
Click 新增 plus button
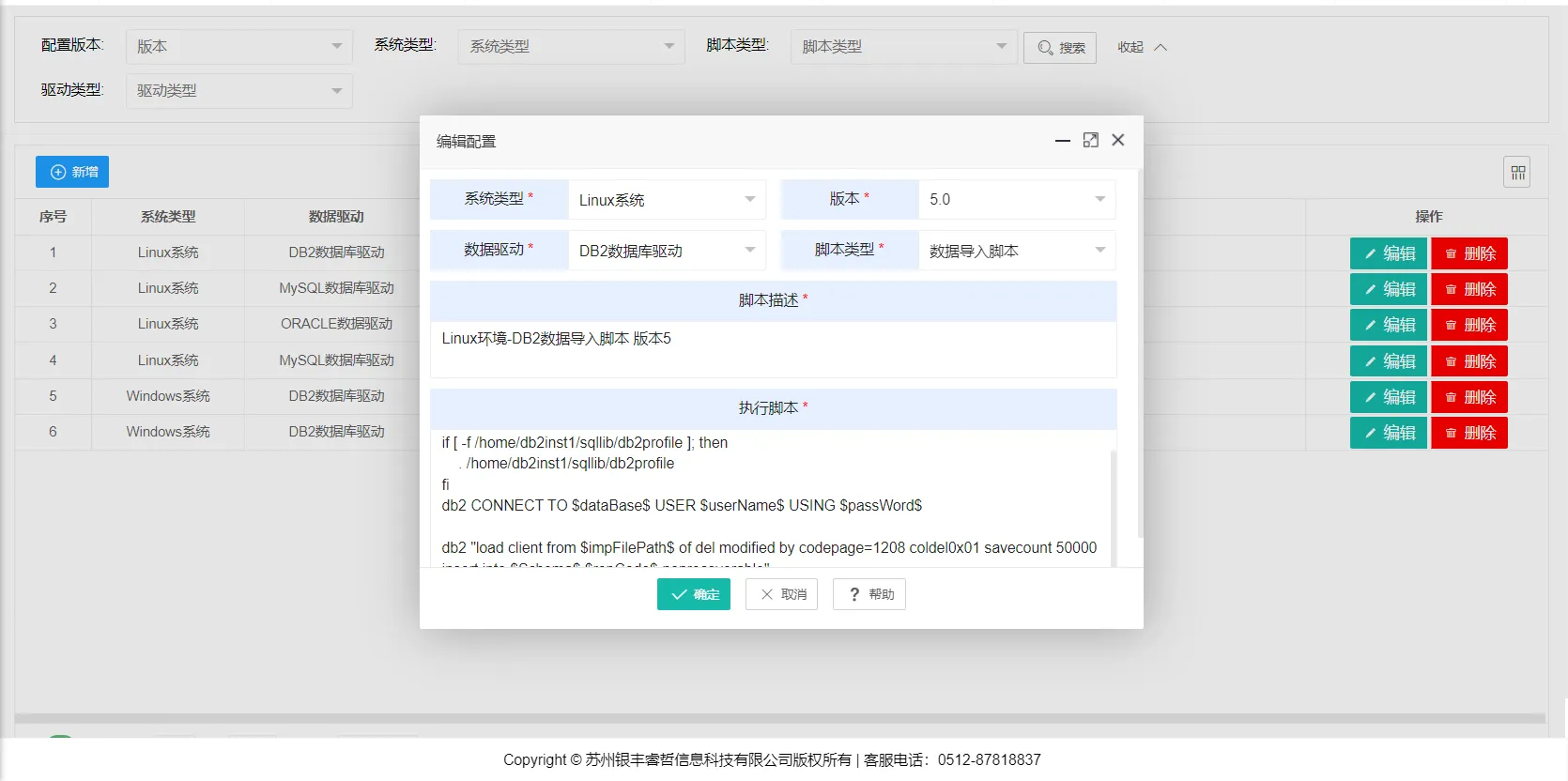tap(72, 172)
